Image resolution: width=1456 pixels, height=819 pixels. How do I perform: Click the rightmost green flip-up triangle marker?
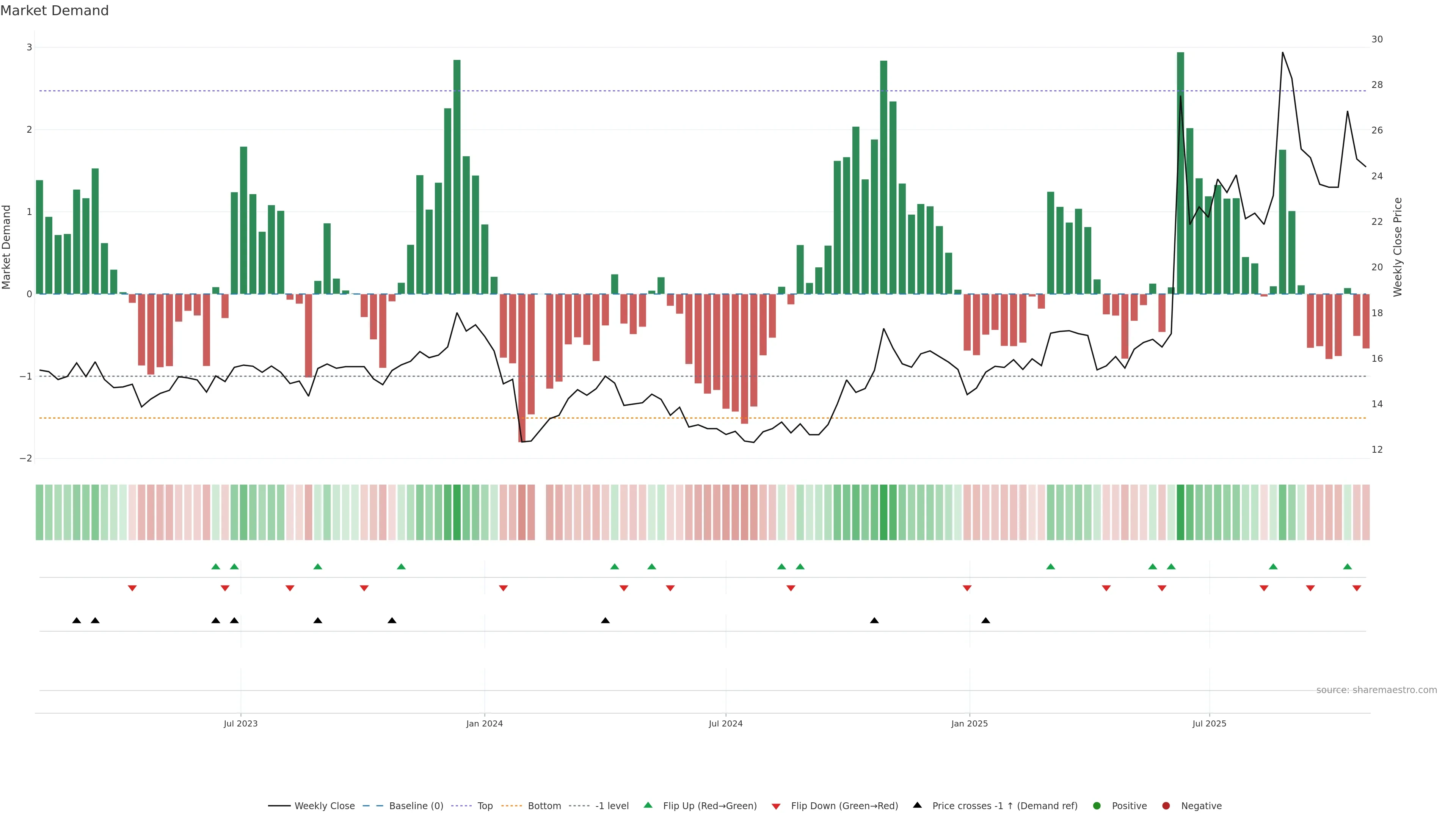coord(1348,566)
